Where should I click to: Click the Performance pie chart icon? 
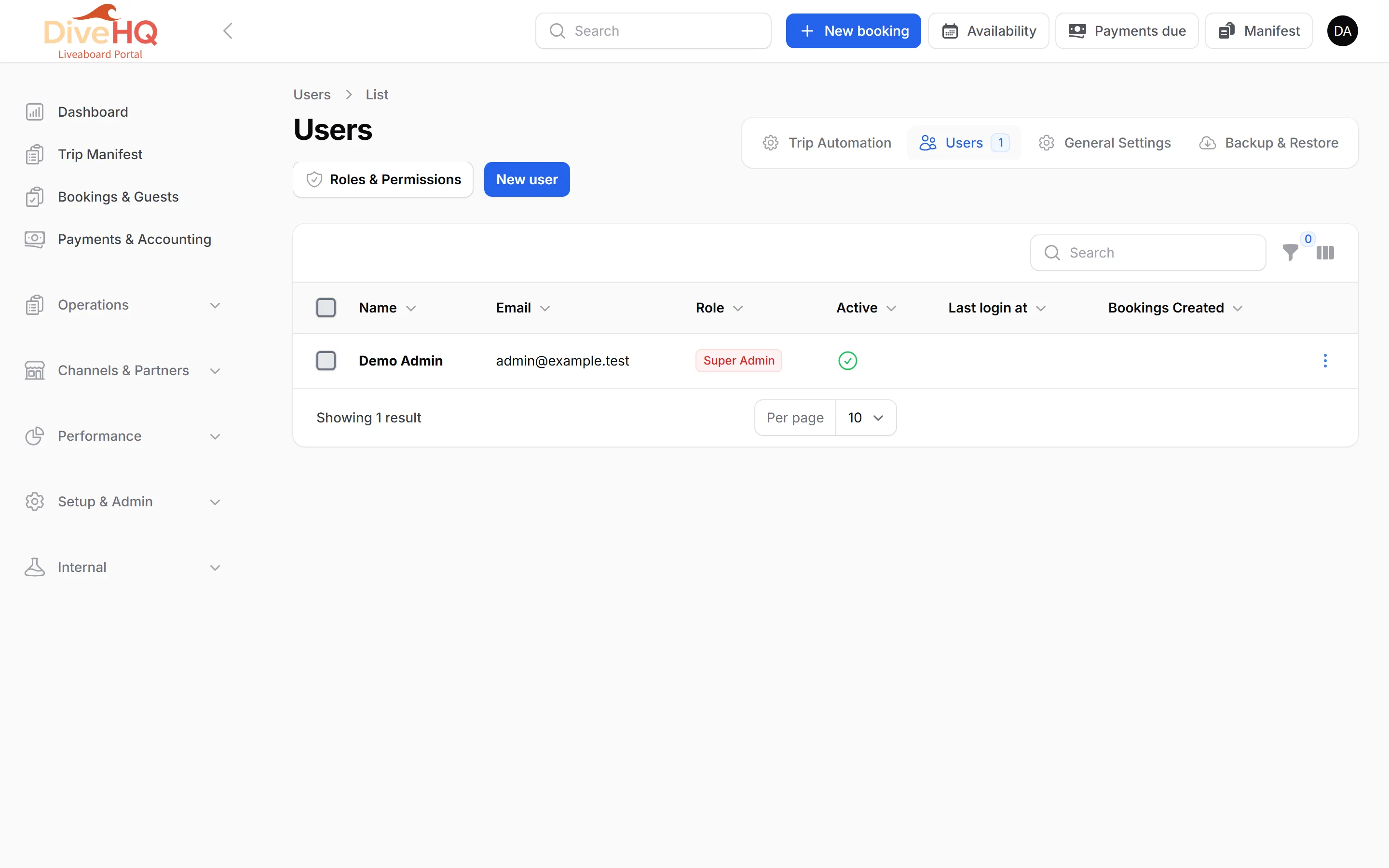[x=34, y=436]
